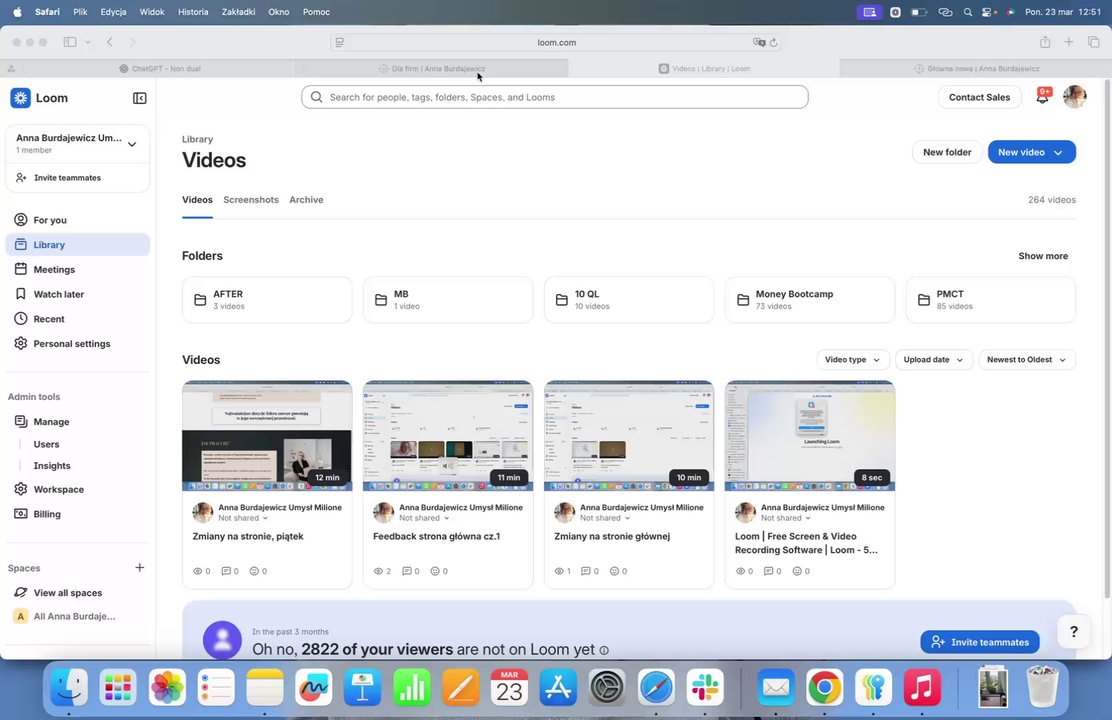
Task: Switch to Archive tab
Action: coord(306,200)
